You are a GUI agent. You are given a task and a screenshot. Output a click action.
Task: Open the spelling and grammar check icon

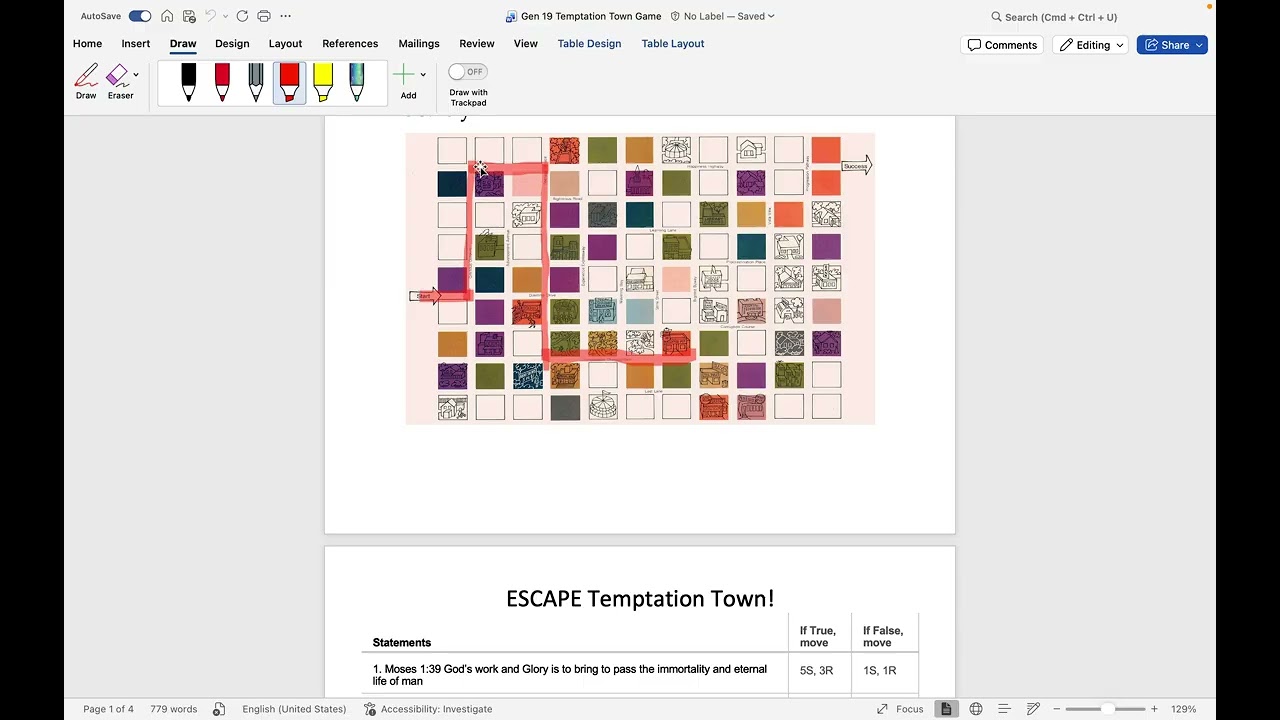(x=219, y=709)
